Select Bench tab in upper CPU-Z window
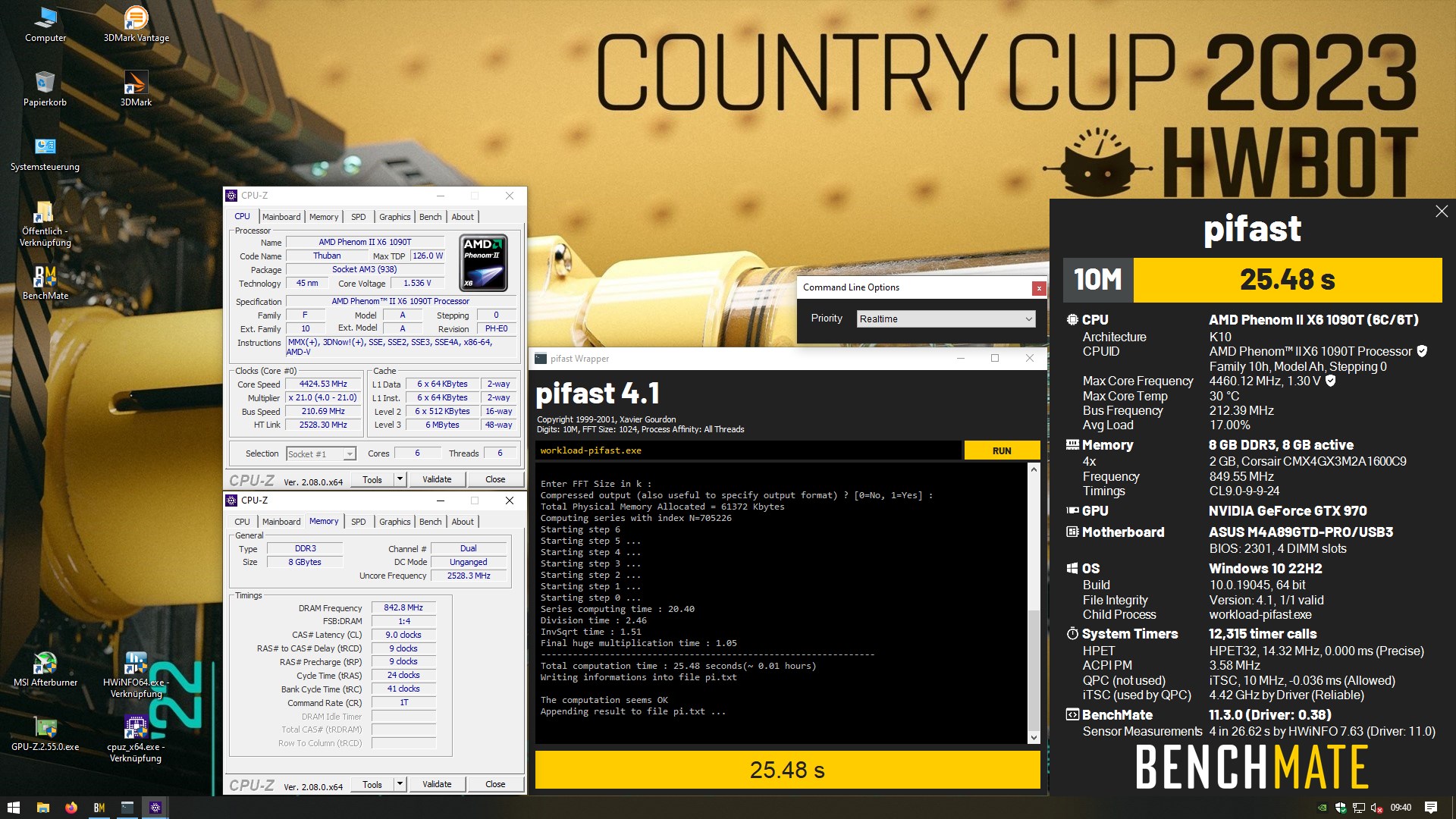This screenshot has width=1456, height=819. (431, 217)
